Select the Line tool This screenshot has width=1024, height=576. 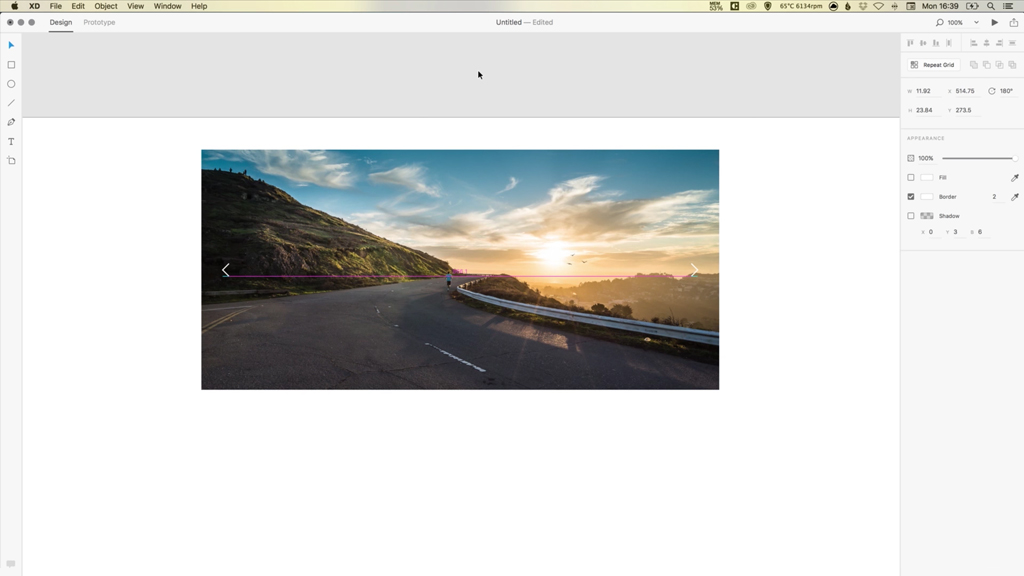[x=11, y=103]
